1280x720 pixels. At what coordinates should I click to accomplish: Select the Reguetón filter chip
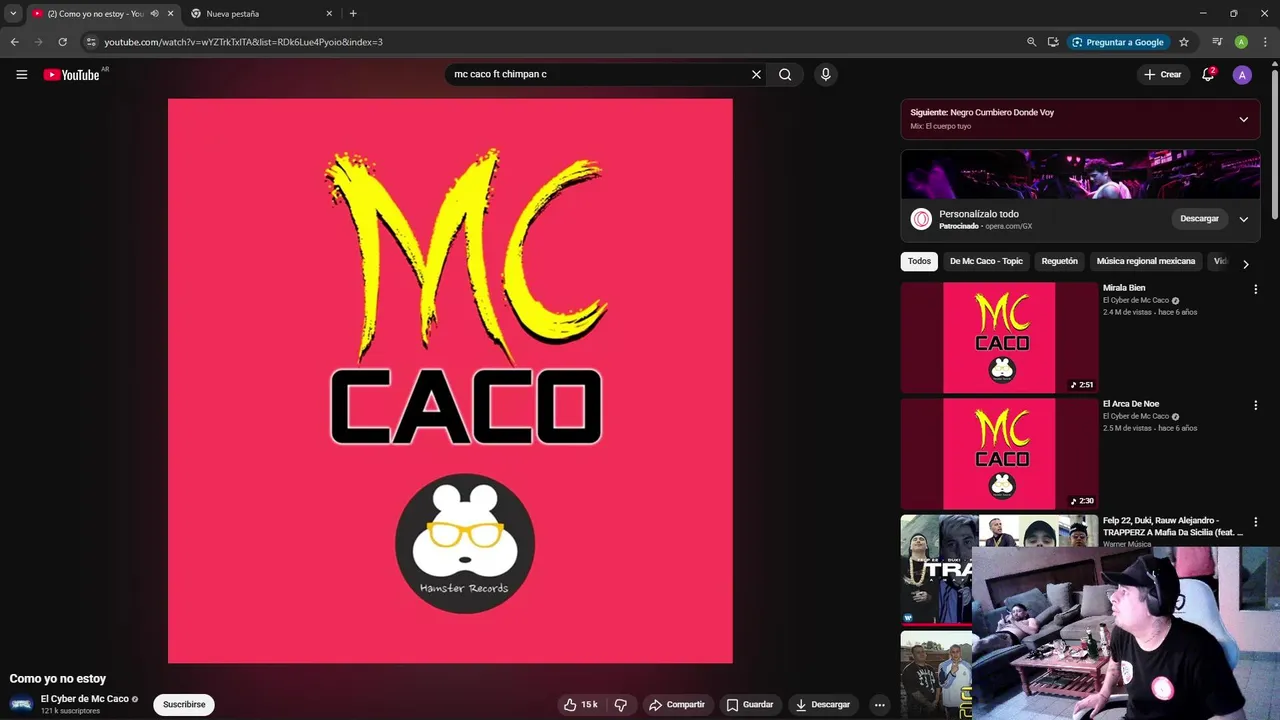pos(1059,261)
